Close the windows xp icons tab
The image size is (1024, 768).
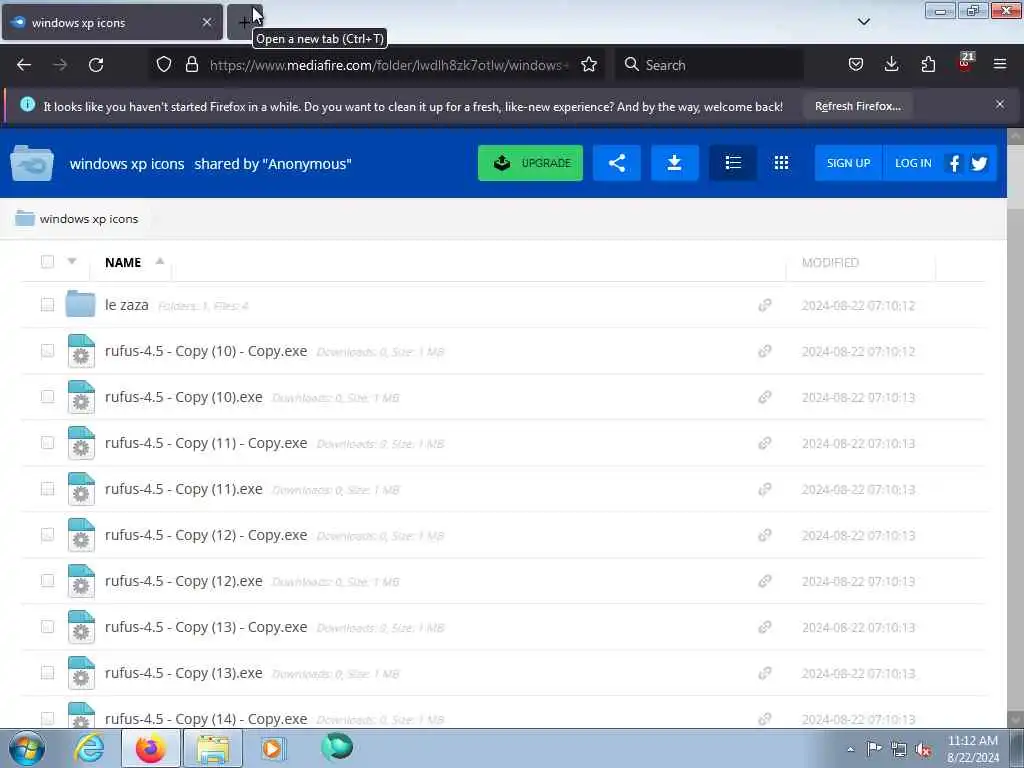tap(206, 22)
